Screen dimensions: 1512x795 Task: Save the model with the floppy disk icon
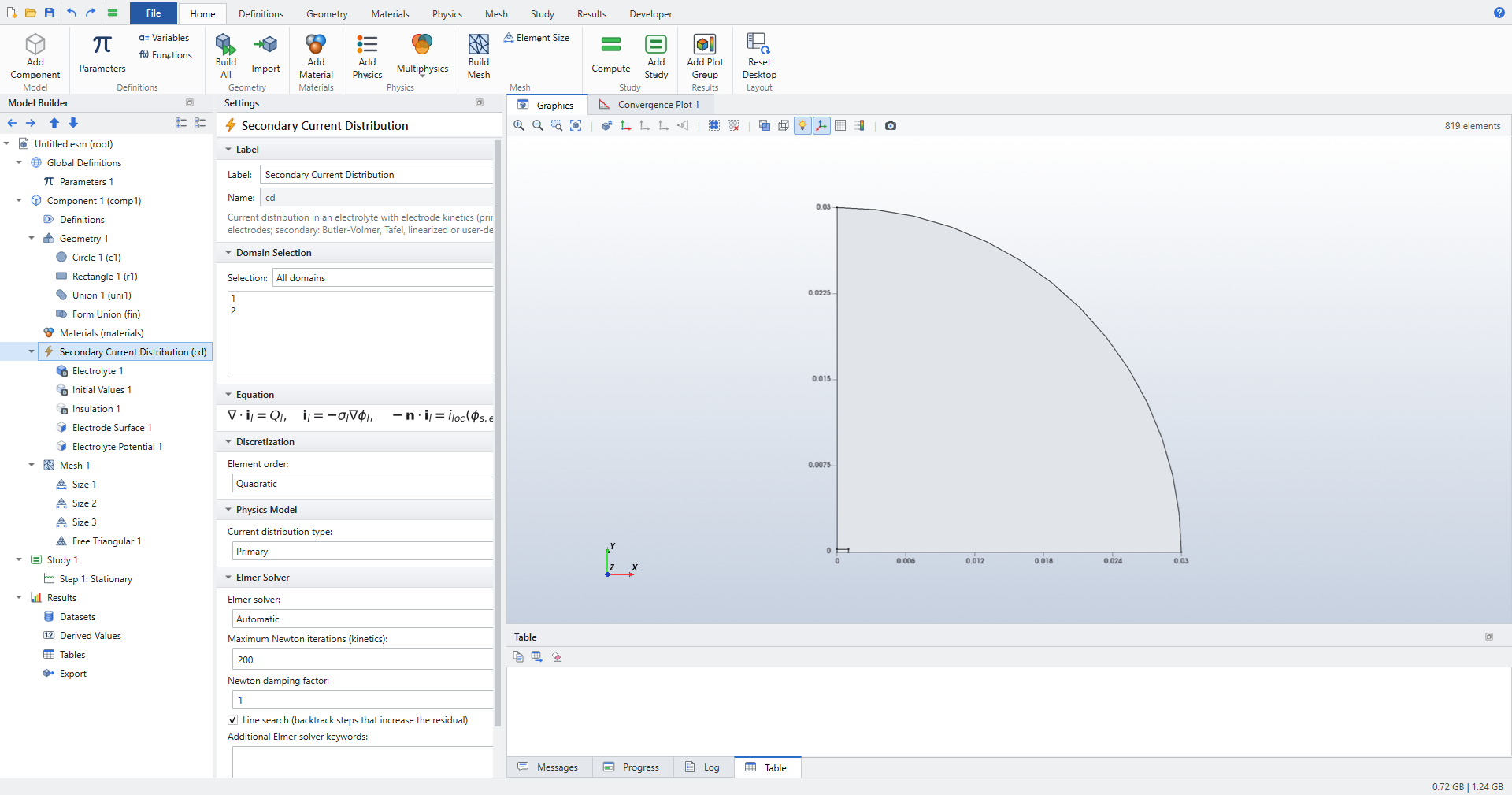(x=50, y=13)
